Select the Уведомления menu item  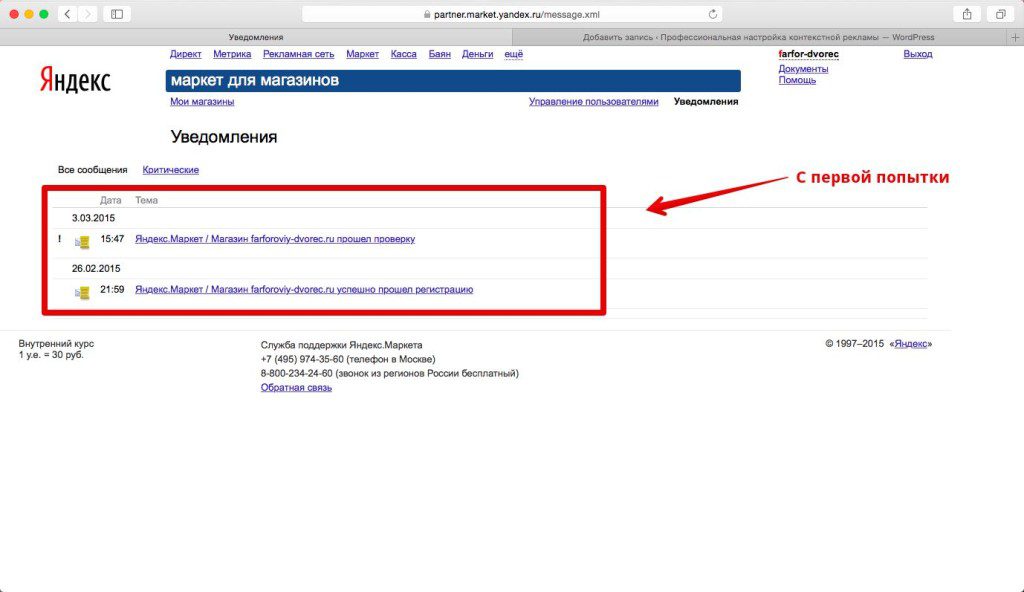tap(706, 101)
